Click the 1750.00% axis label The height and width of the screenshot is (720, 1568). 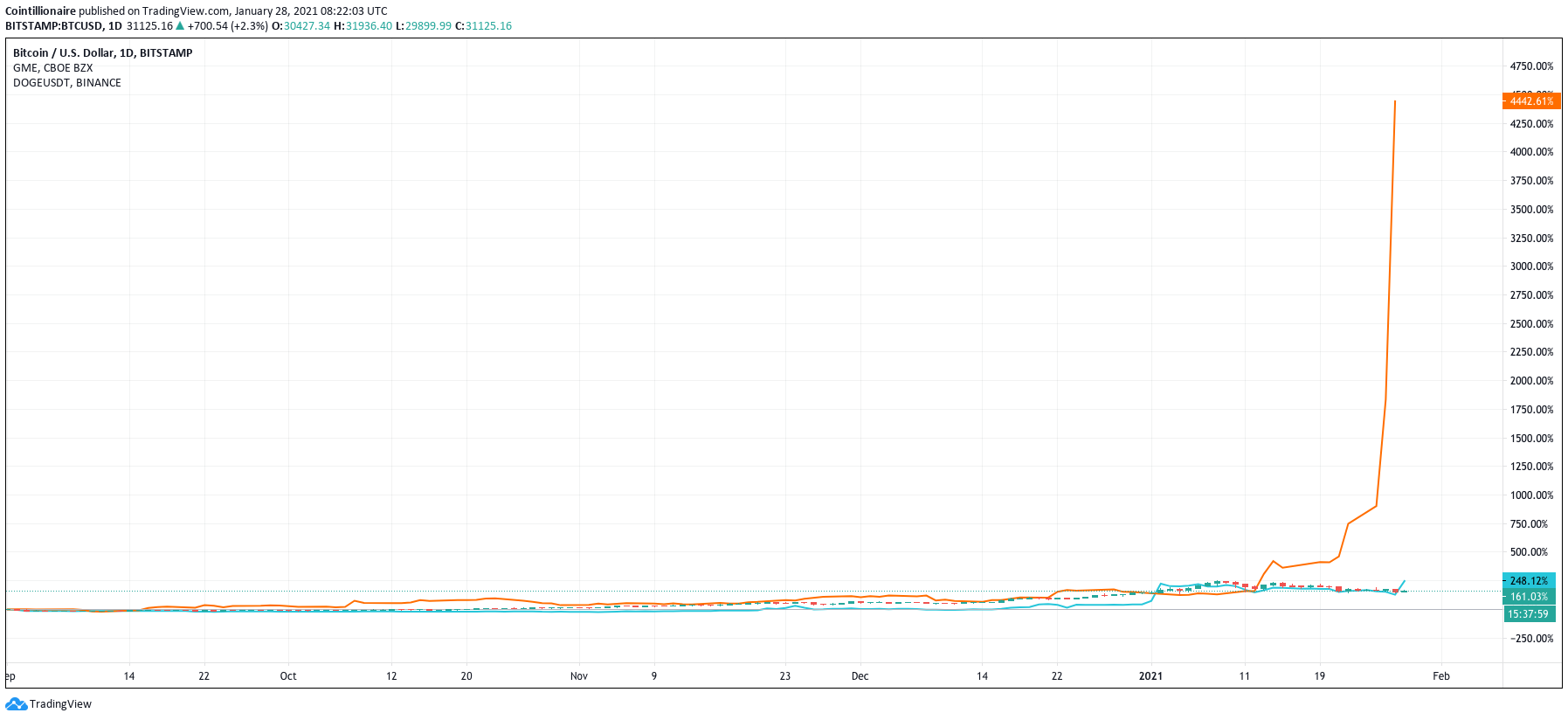click(1532, 410)
